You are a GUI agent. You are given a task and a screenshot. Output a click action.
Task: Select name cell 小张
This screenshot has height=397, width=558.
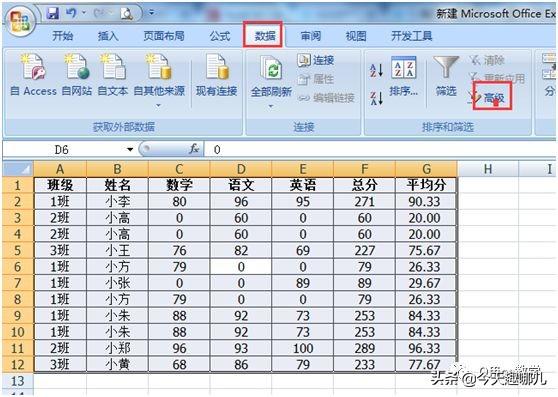(117, 283)
